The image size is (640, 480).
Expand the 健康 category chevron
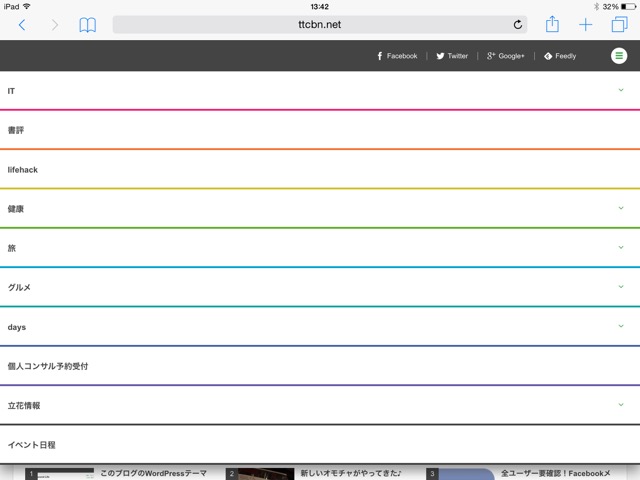pyautogui.click(x=620, y=208)
